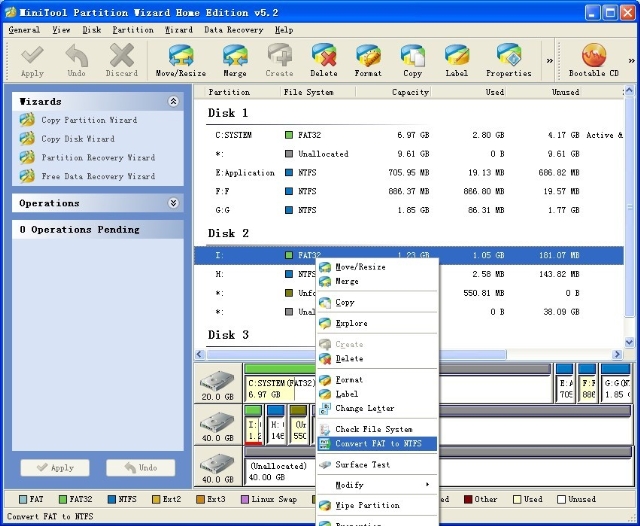The image size is (640, 526).
Task: Click horizontal scrollbar left arrow
Action: (x=200, y=354)
